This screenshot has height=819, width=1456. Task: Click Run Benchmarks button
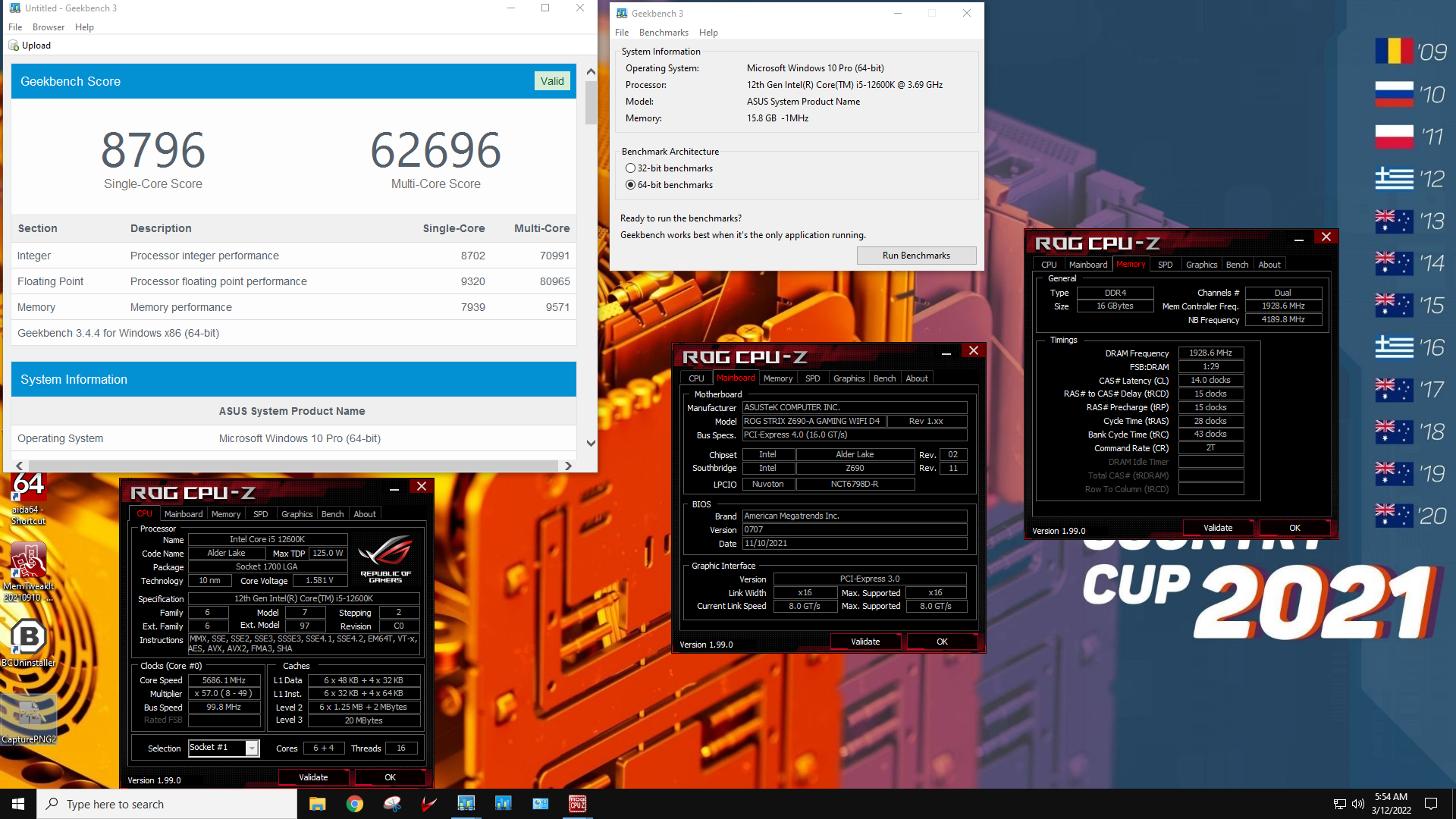(x=916, y=256)
